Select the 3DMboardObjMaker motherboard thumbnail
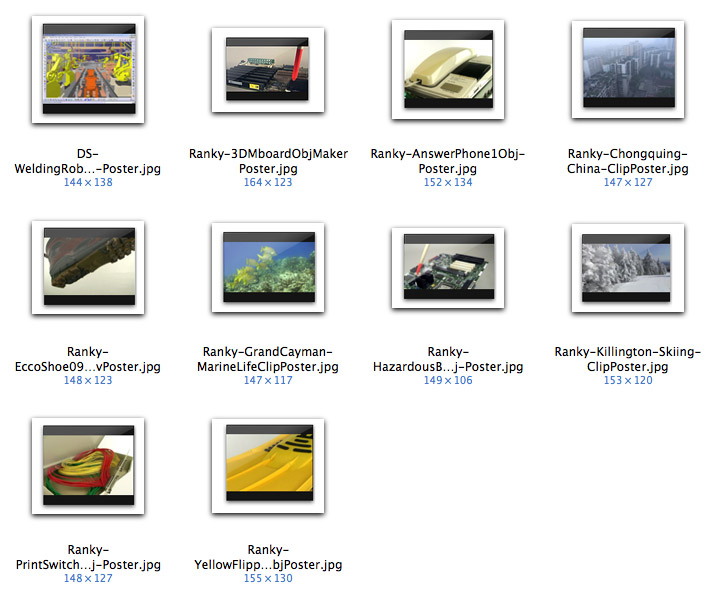724x599 pixels. [x=268, y=70]
